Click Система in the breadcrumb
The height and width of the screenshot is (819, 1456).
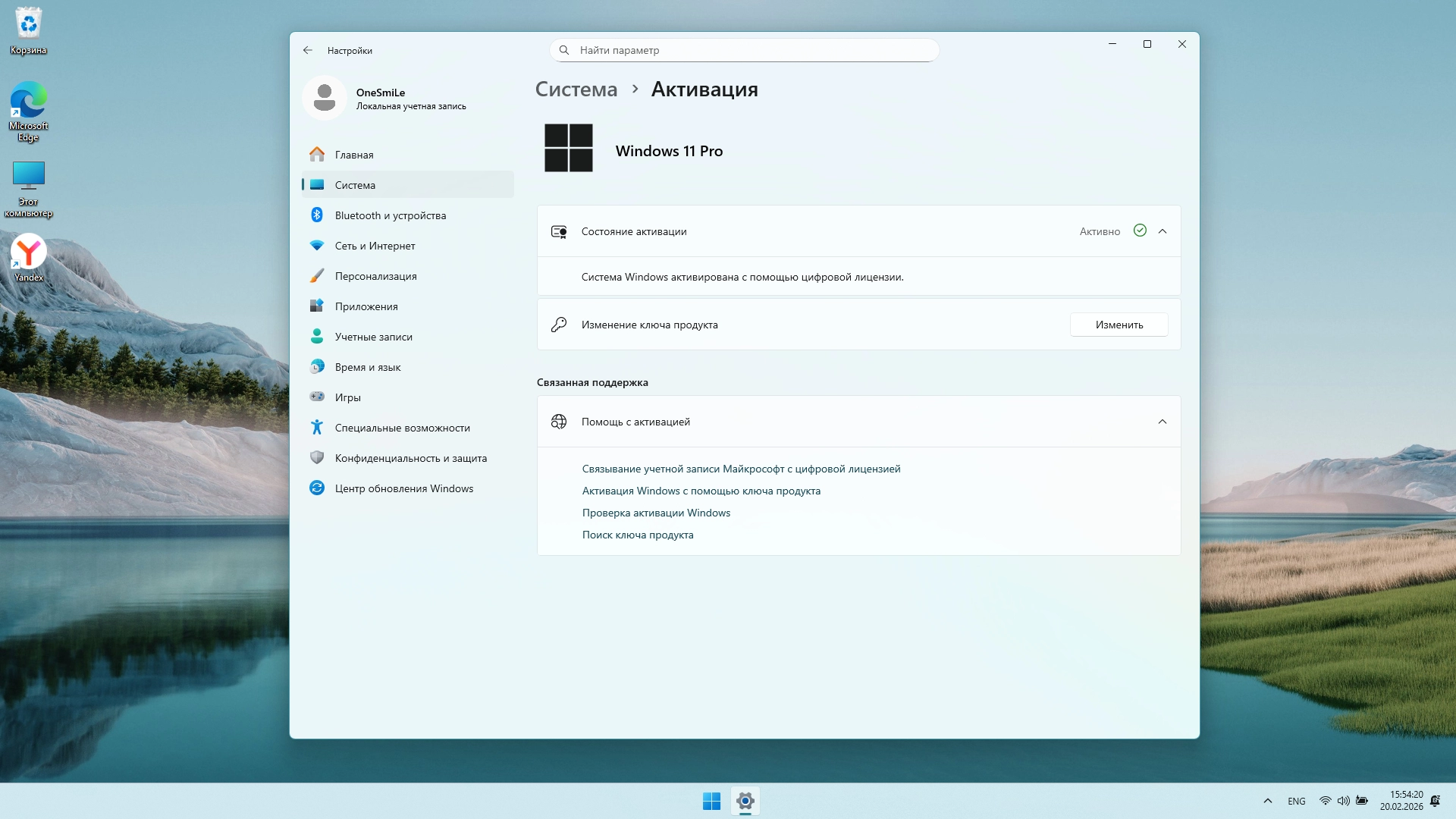pyautogui.click(x=576, y=89)
